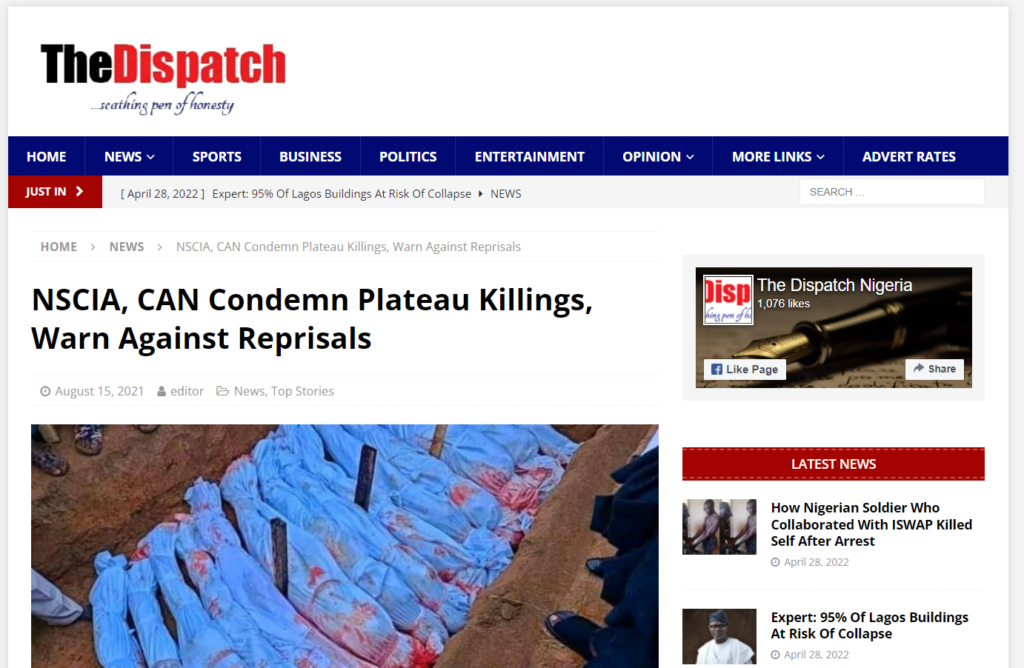Click the search input field

pos(891,192)
